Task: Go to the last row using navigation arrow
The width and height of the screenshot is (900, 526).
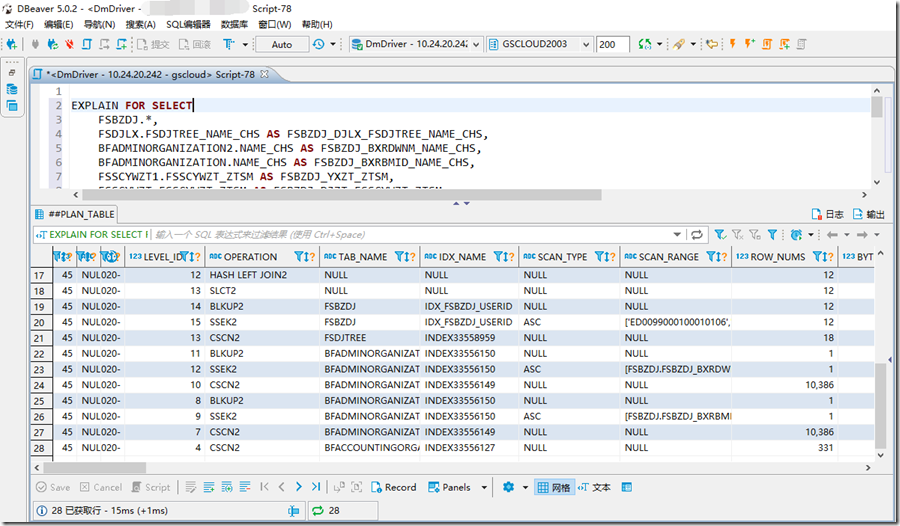Action: (316, 487)
